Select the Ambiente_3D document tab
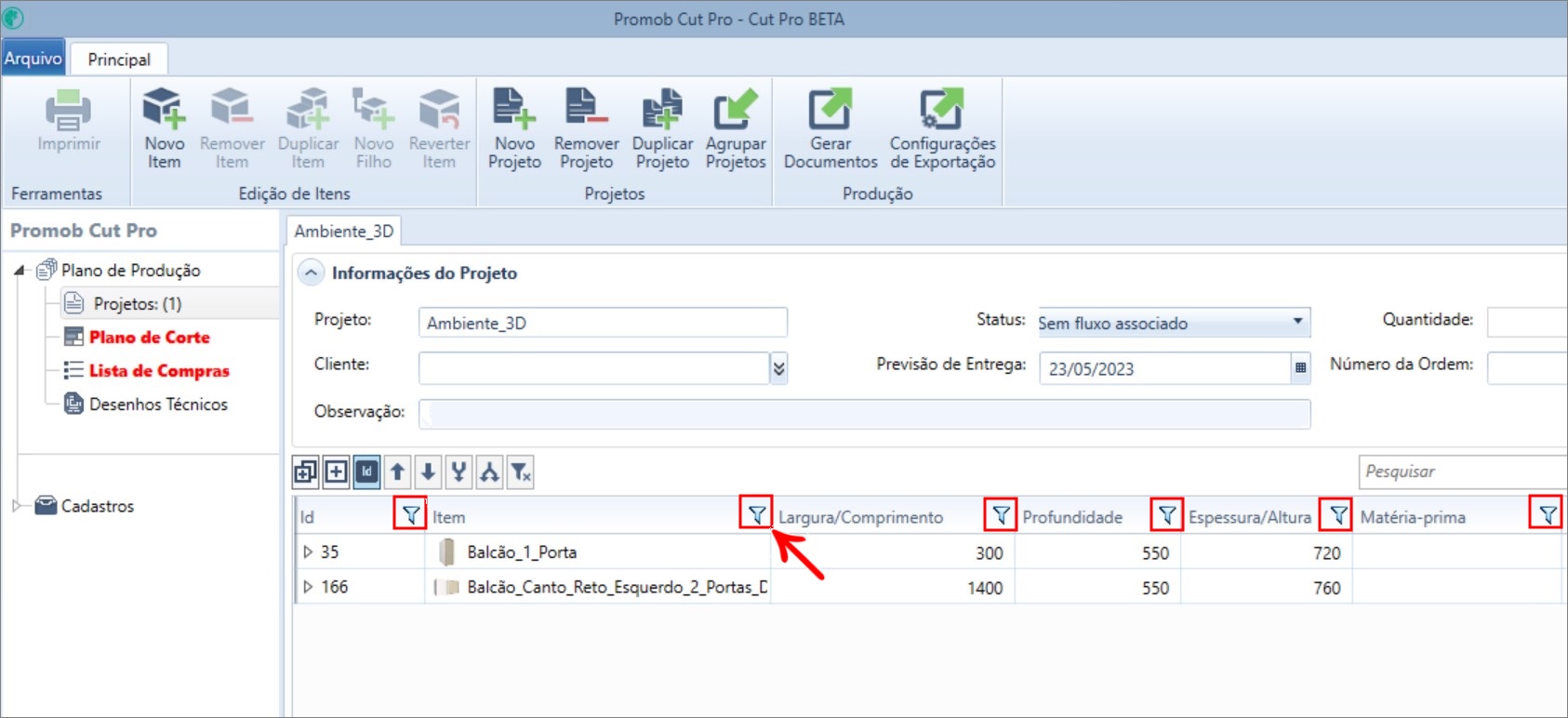Viewport: 1568px width, 718px height. (x=344, y=231)
